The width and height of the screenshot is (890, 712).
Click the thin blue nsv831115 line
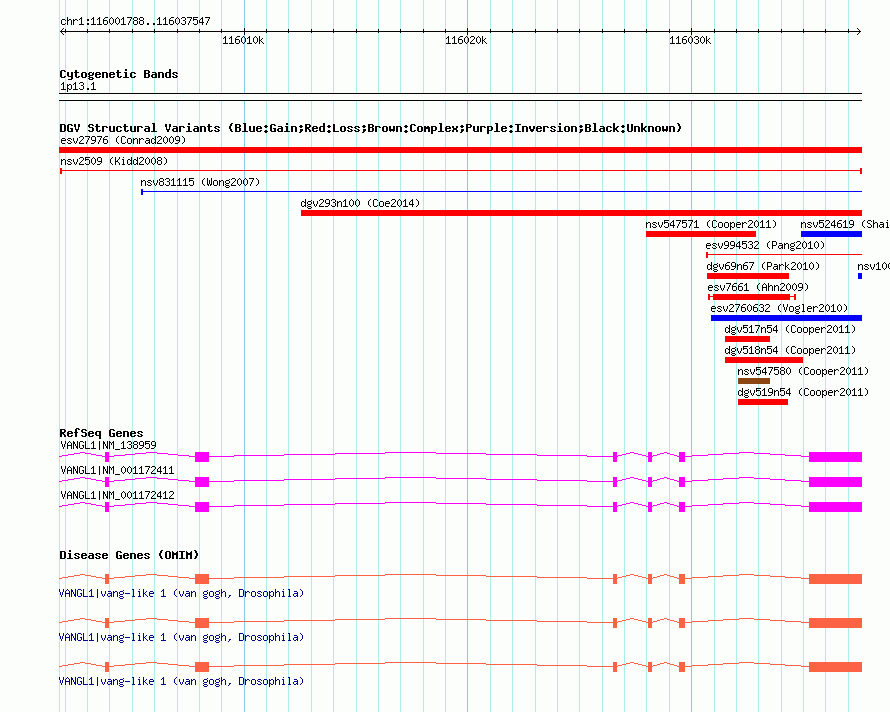[x=502, y=192]
